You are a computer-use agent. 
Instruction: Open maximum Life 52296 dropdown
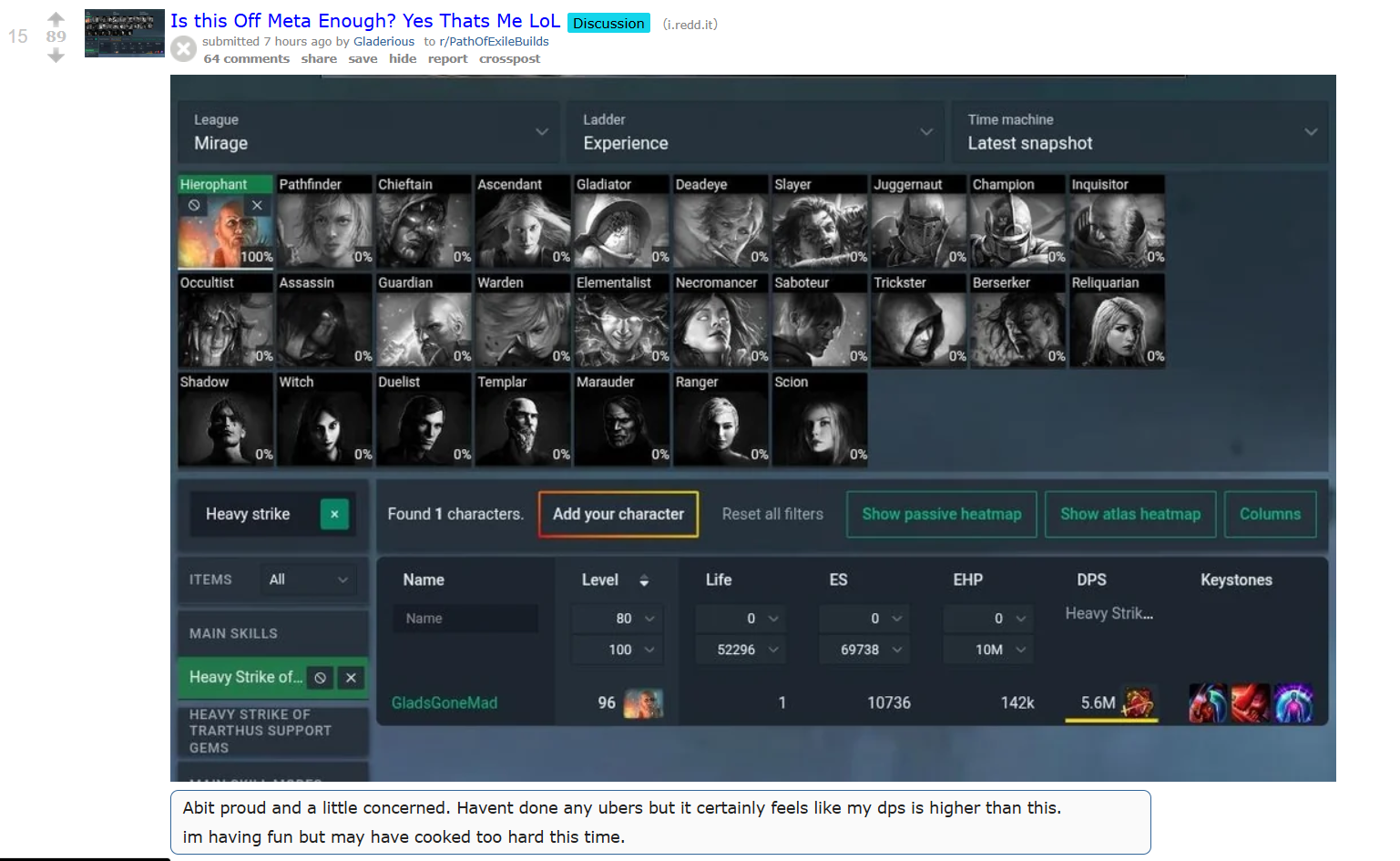click(741, 650)
